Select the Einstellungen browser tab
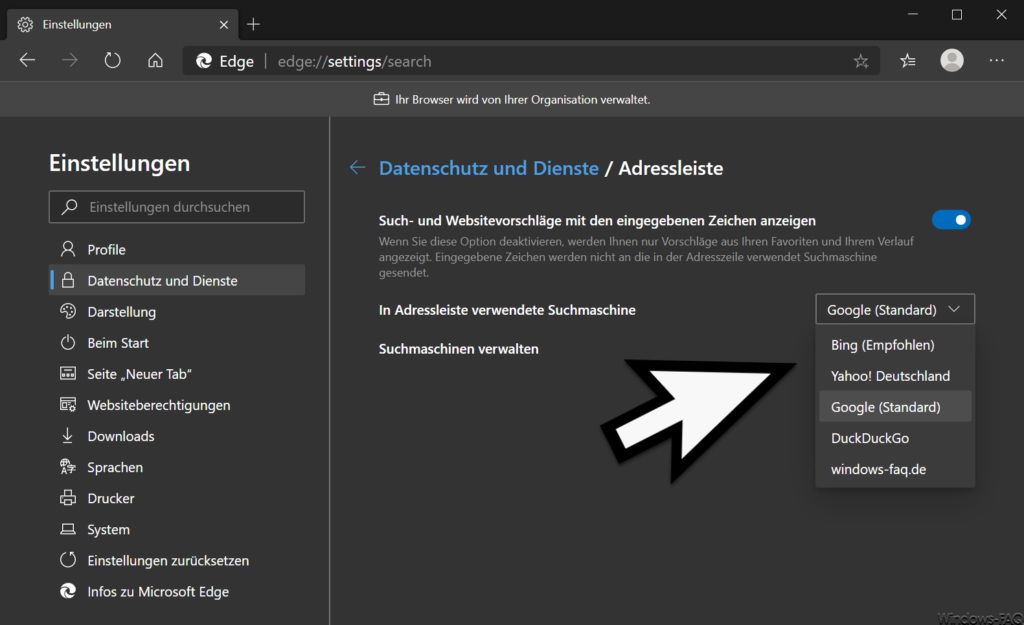This screenshot has width=1024, height=625. 123,24
